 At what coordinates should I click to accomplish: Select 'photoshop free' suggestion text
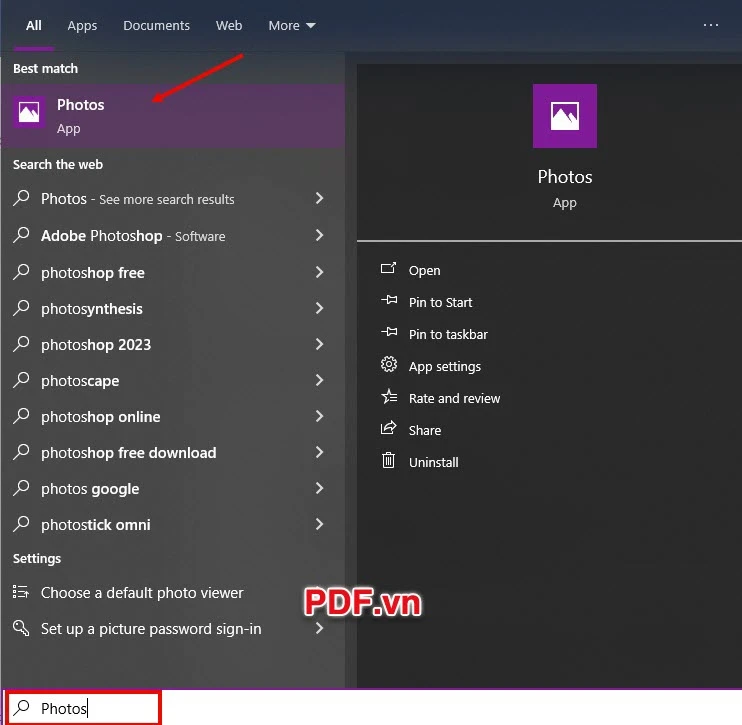[93, 273]
